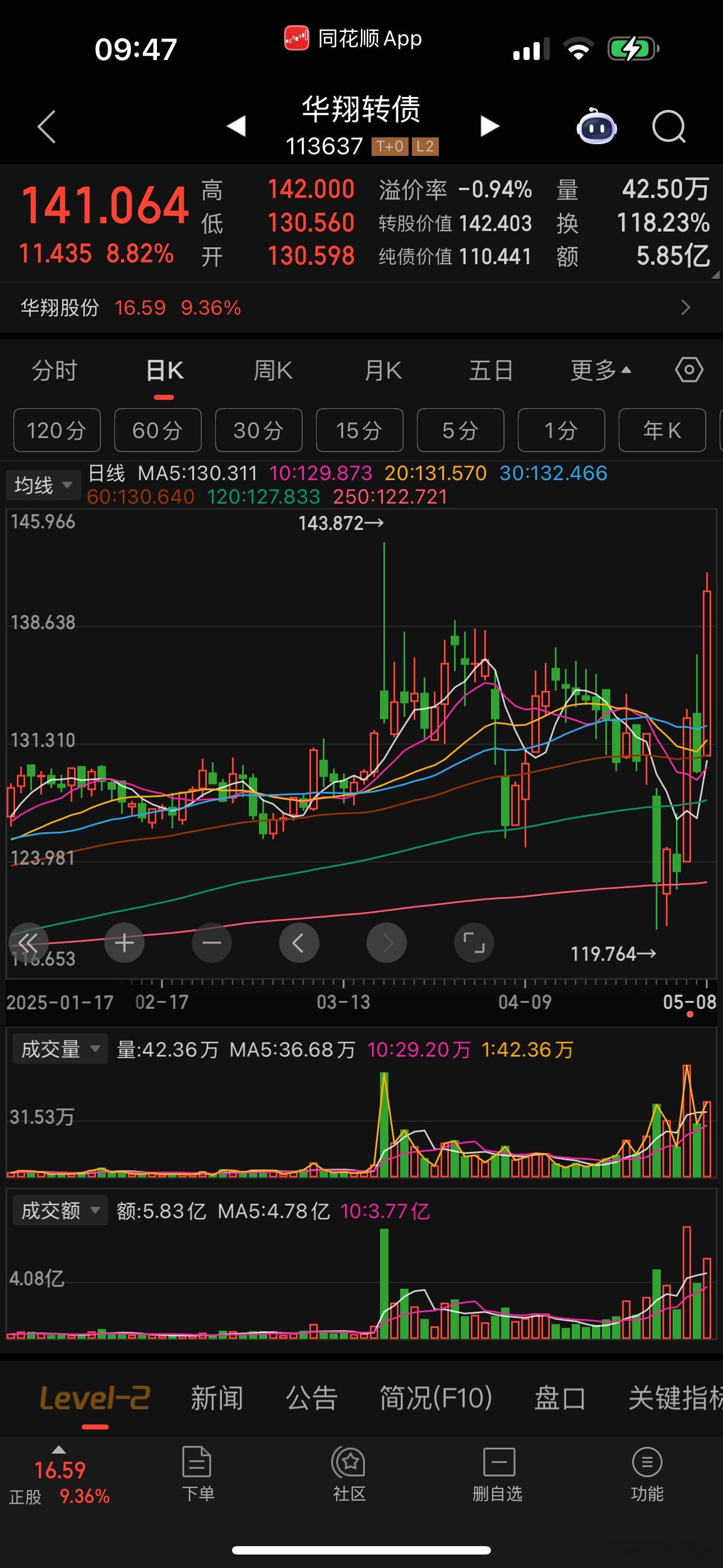The image size is (723, 1568).
Task: Switch to 五日 tab
Action: click(x=491, y=370)
